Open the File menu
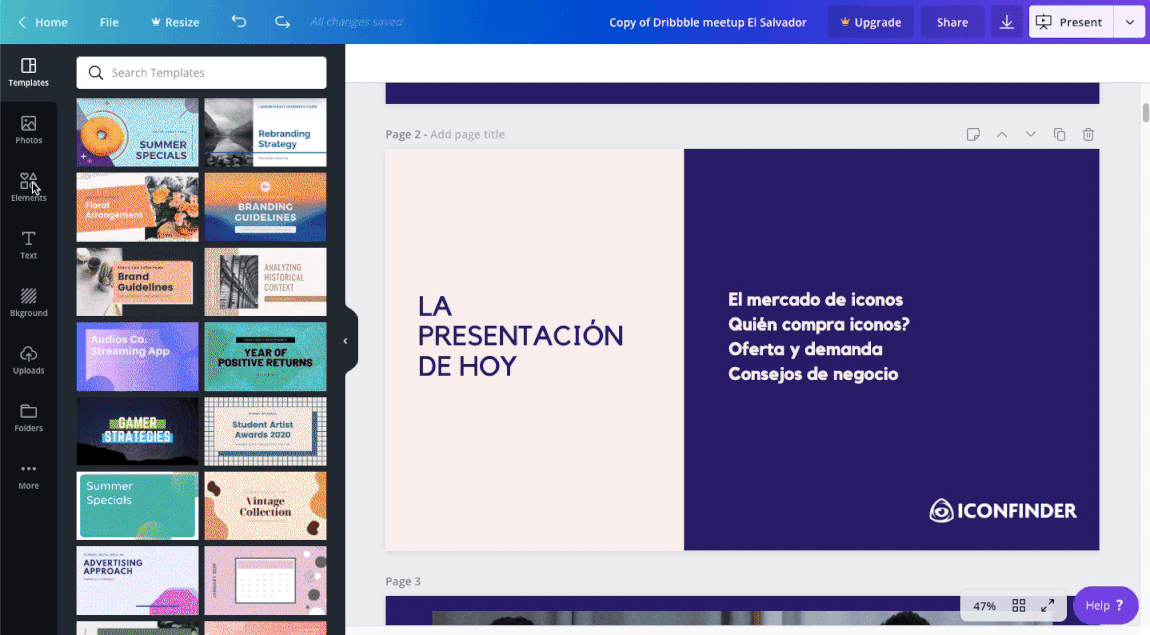This screenshot has width=1150, height=635. [x=109, y=22]
